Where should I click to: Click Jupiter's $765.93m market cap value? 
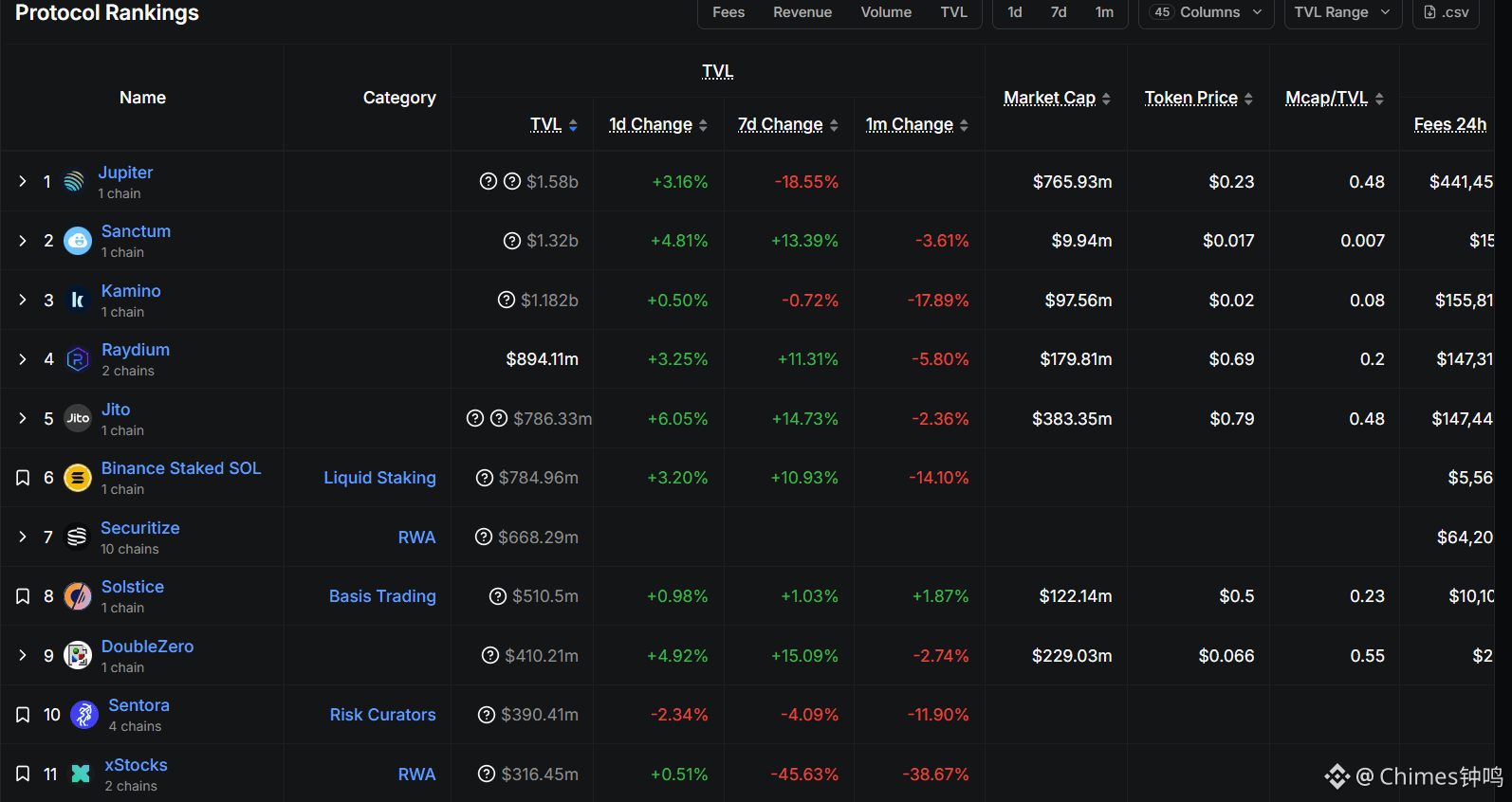(x=1072, y=181)
